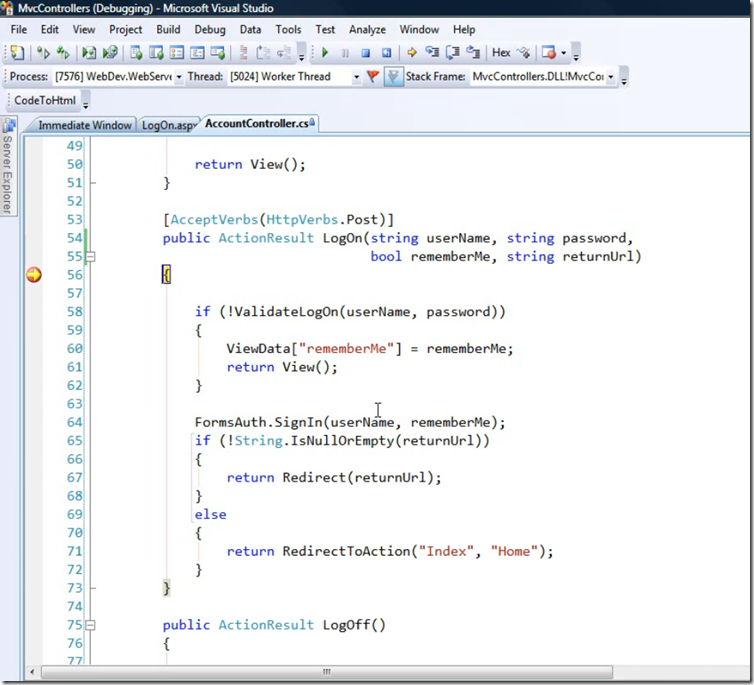Click the AcceptVerbs attribute on line 53
Screen dimensions: 754x685
coord(214,220)
